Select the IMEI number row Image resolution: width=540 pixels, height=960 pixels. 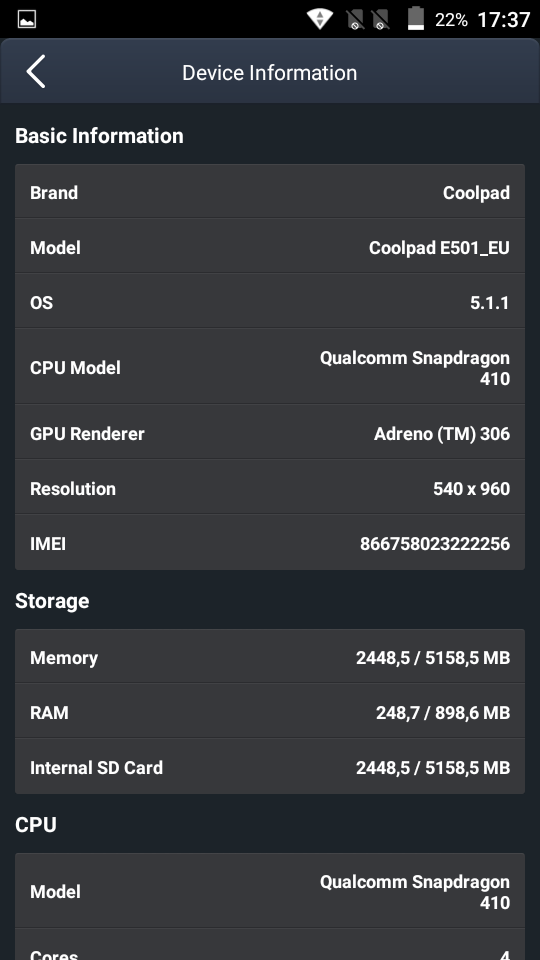270,542
